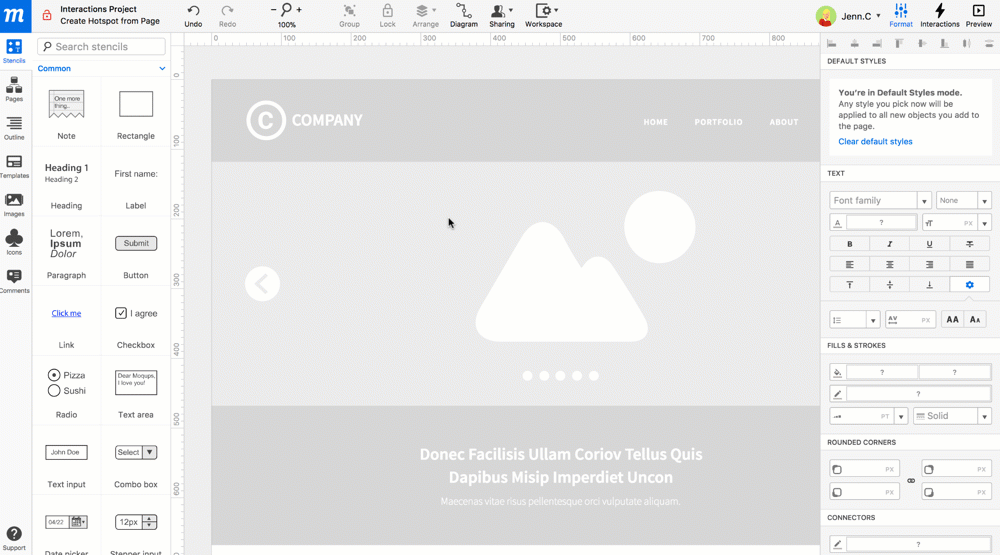
Task: Toggle underline text formatting
Action: pos(929,244)
